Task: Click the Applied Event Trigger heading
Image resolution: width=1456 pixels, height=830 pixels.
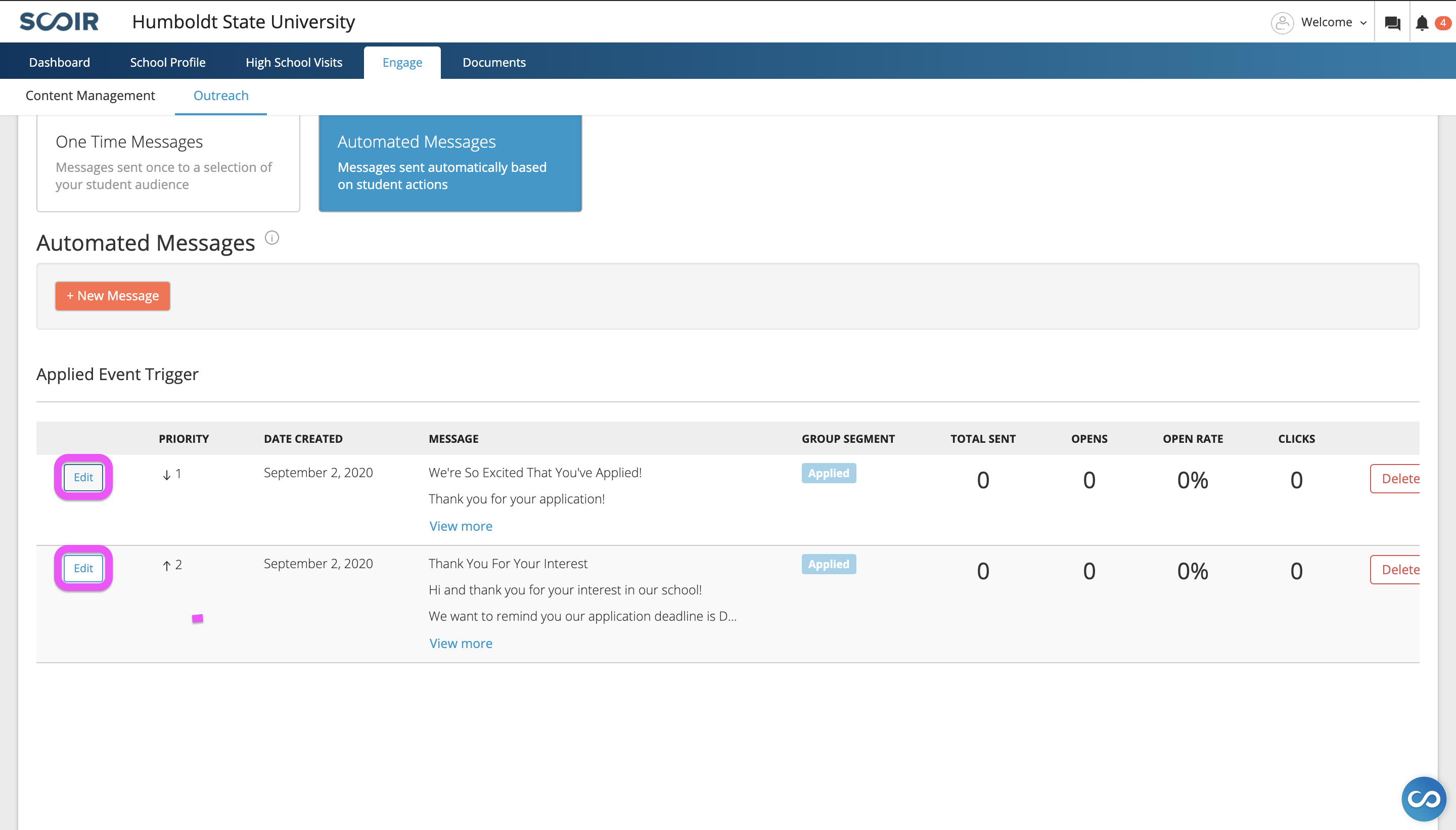Action: coord(117,374)
